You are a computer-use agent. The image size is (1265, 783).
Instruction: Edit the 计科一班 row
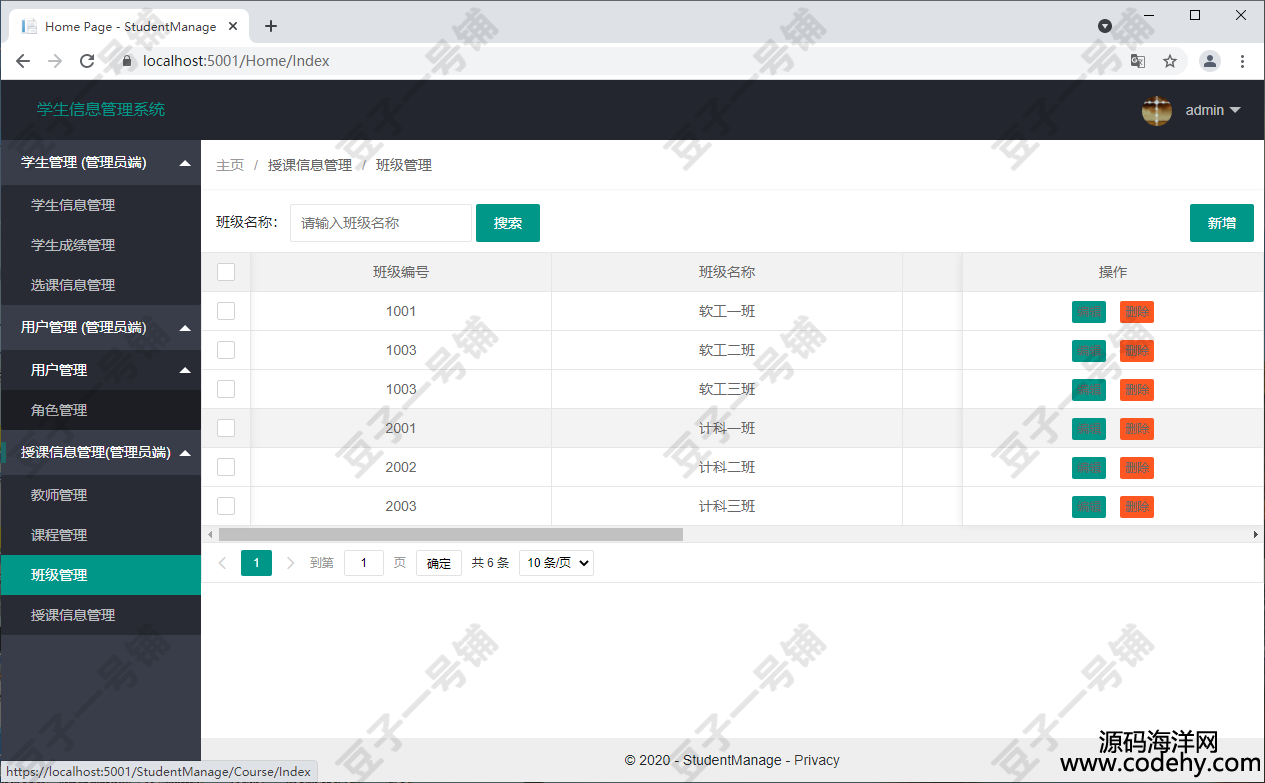1089,429
